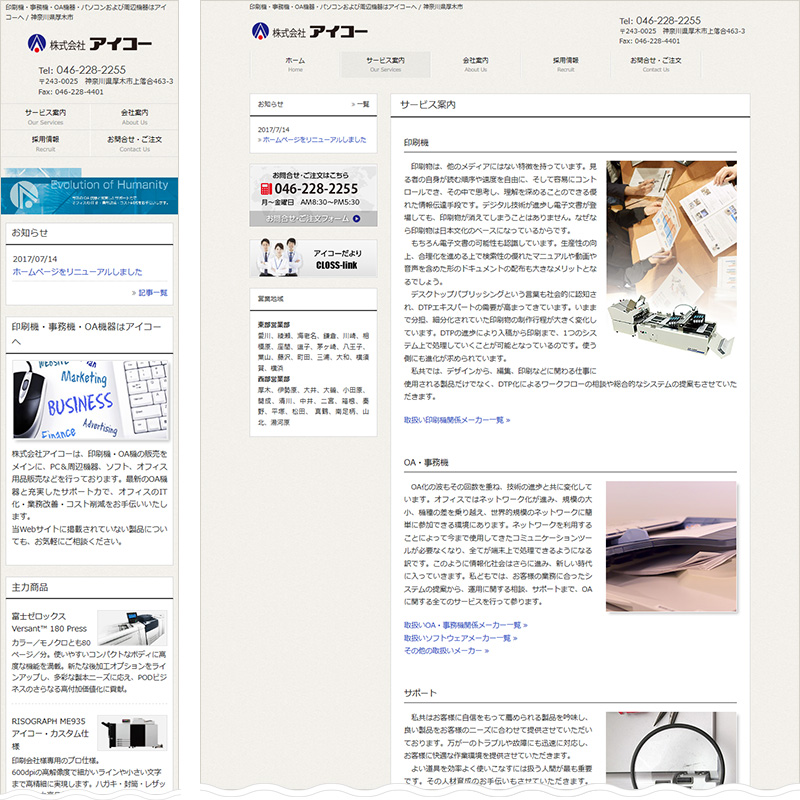Open 取扱い印刷機関係メーカー一覧 link
Viewport: 800px width, 800px height.
coord(457,420)
